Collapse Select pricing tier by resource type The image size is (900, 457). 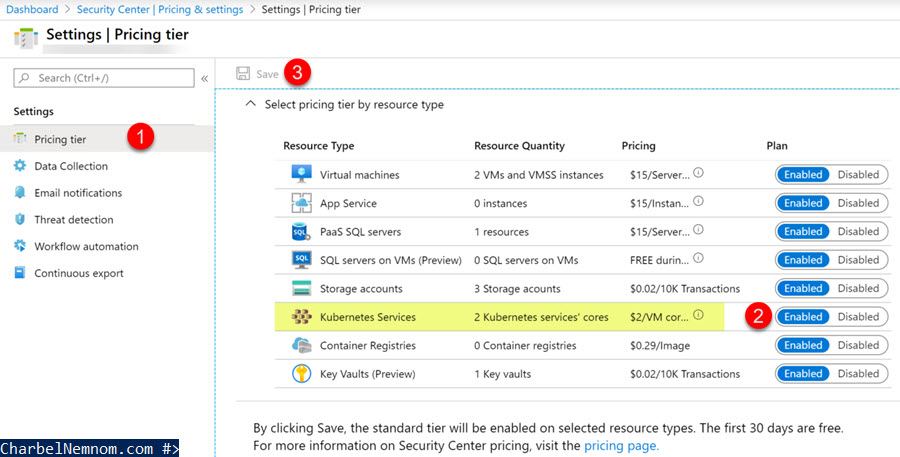250,104
